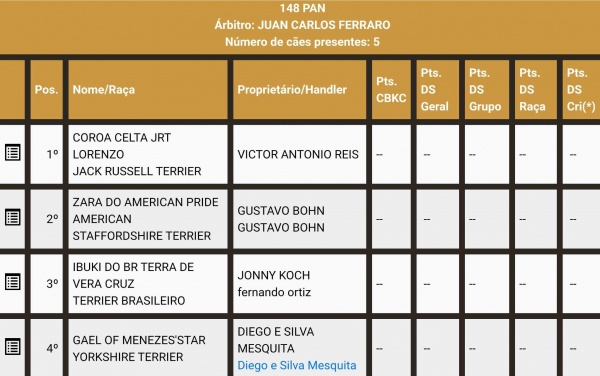Follow the Diego e Silva Mesquita handler link
The width and height of the screenshot is (600, 376).
(x=297, y=365)
